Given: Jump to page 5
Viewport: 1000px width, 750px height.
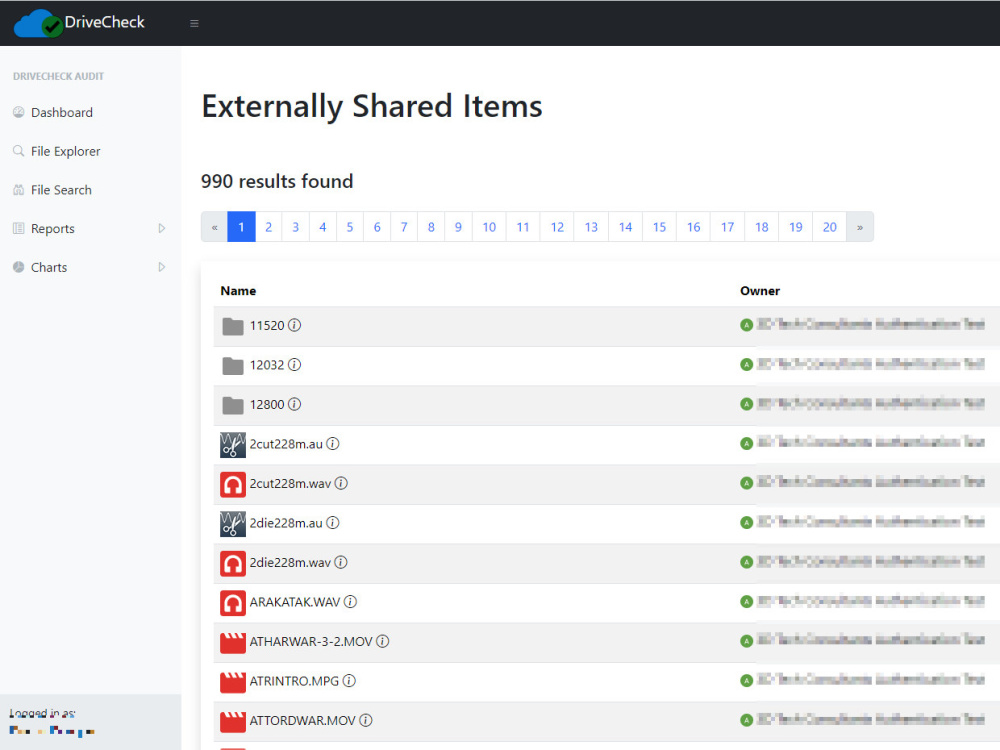Looking at the screenshot, I should [x=350, y=227].
